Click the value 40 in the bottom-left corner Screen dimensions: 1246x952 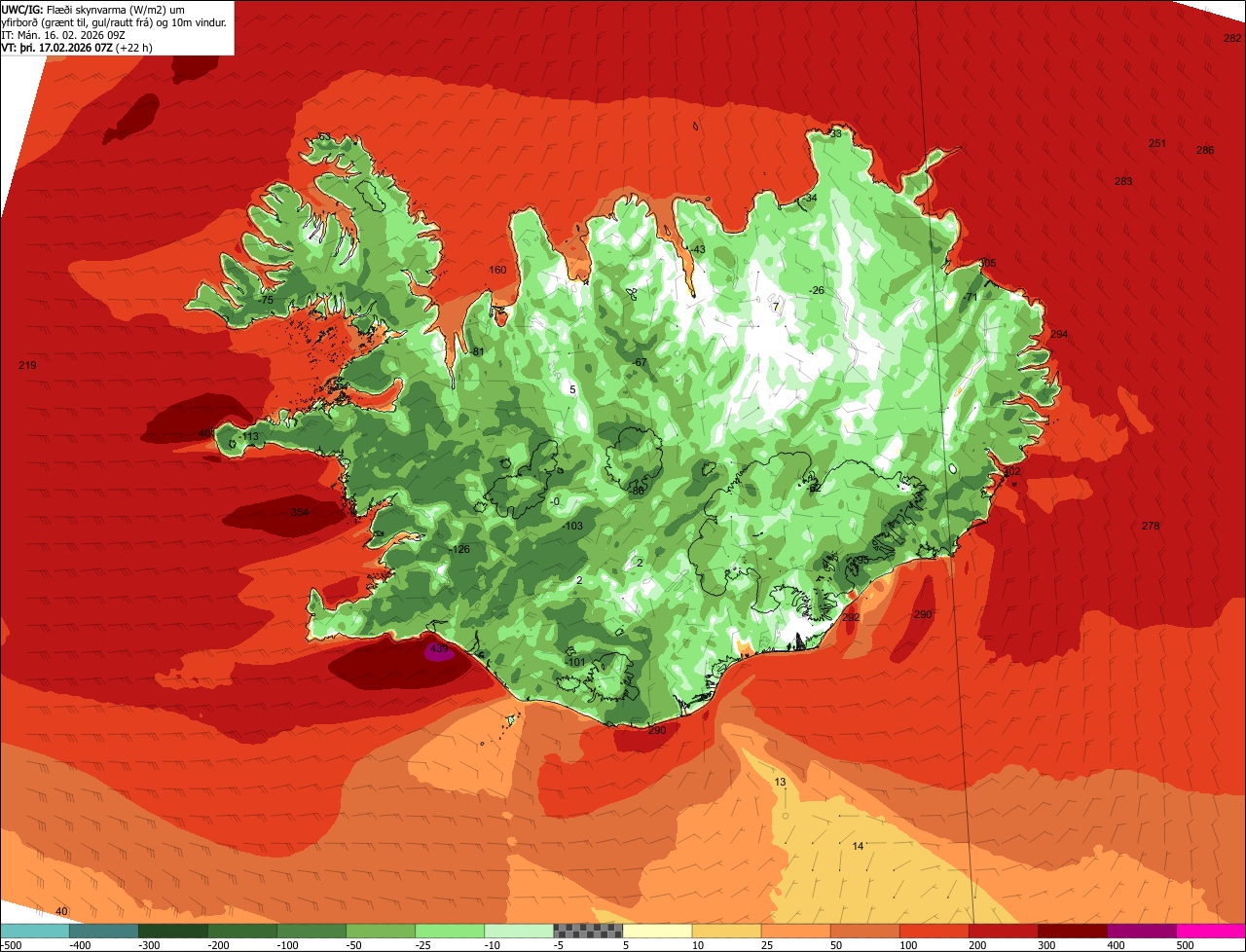pos(61,911)
